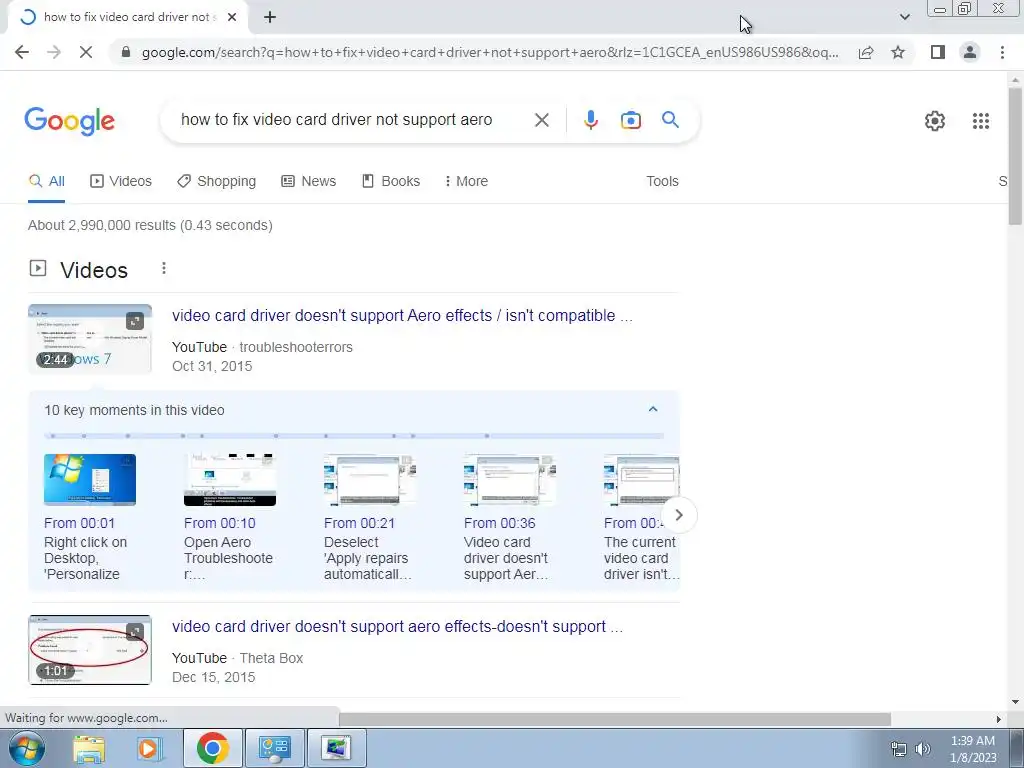1024x768 pixels.
Task: Open the tab search dropdown arrow
Action: click(904, 17)
